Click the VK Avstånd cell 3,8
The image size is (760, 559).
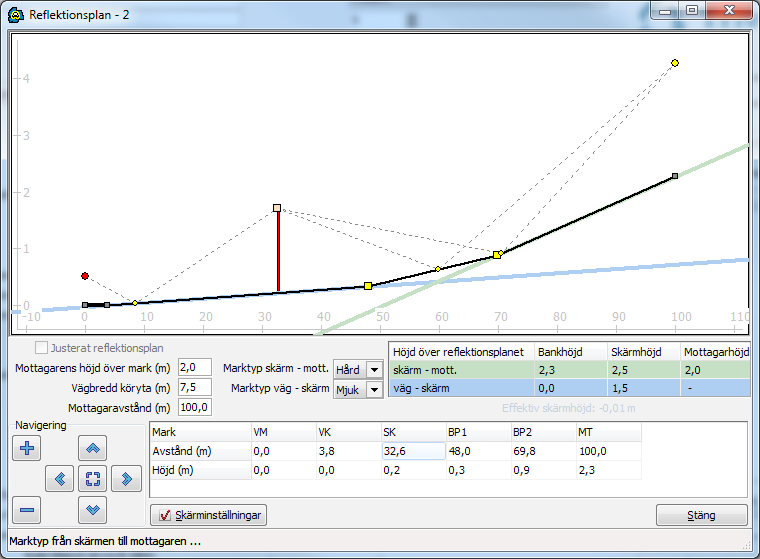pos(348,451)
